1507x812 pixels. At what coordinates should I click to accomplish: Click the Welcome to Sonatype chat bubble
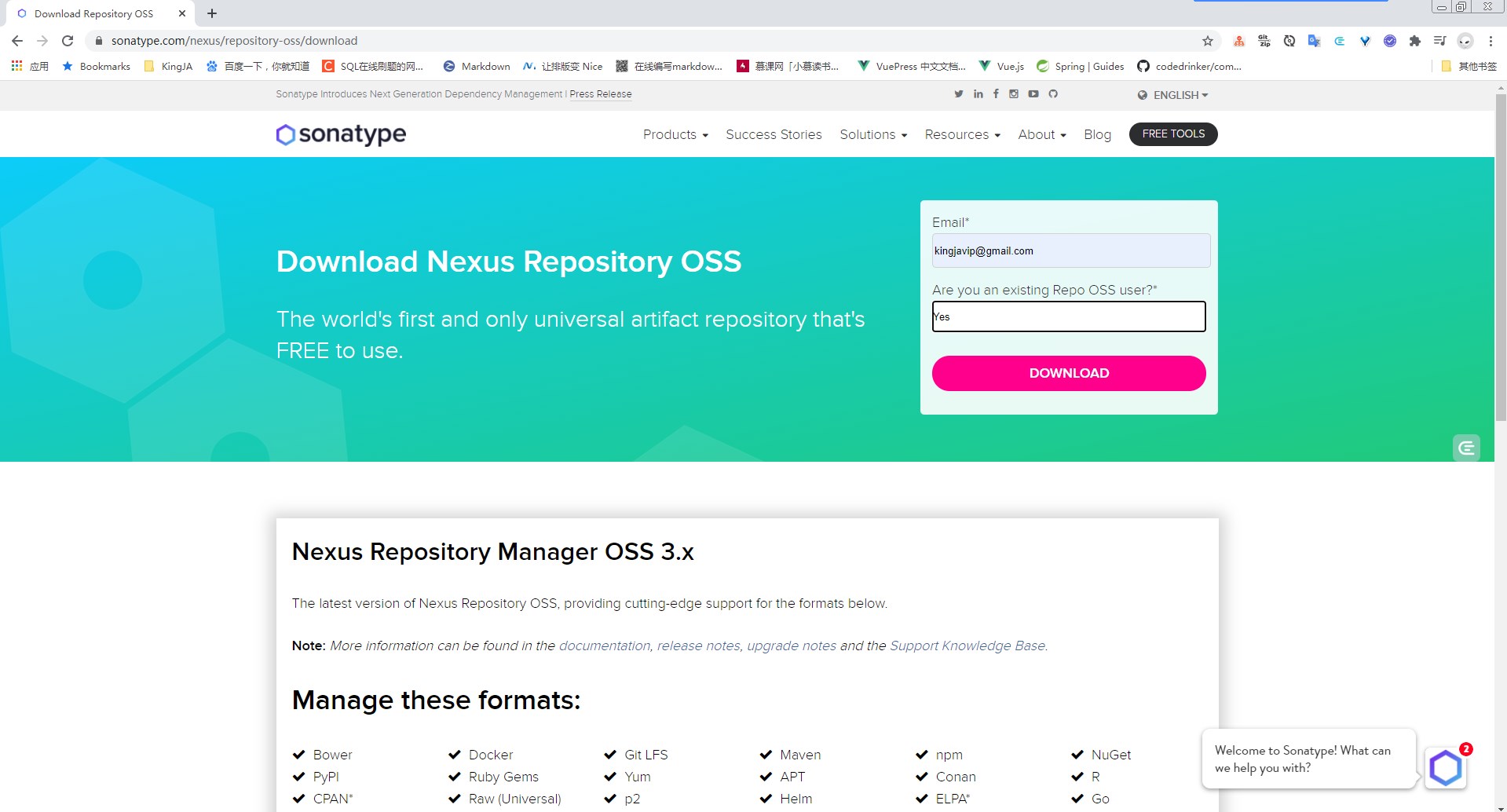(1308, 759)
